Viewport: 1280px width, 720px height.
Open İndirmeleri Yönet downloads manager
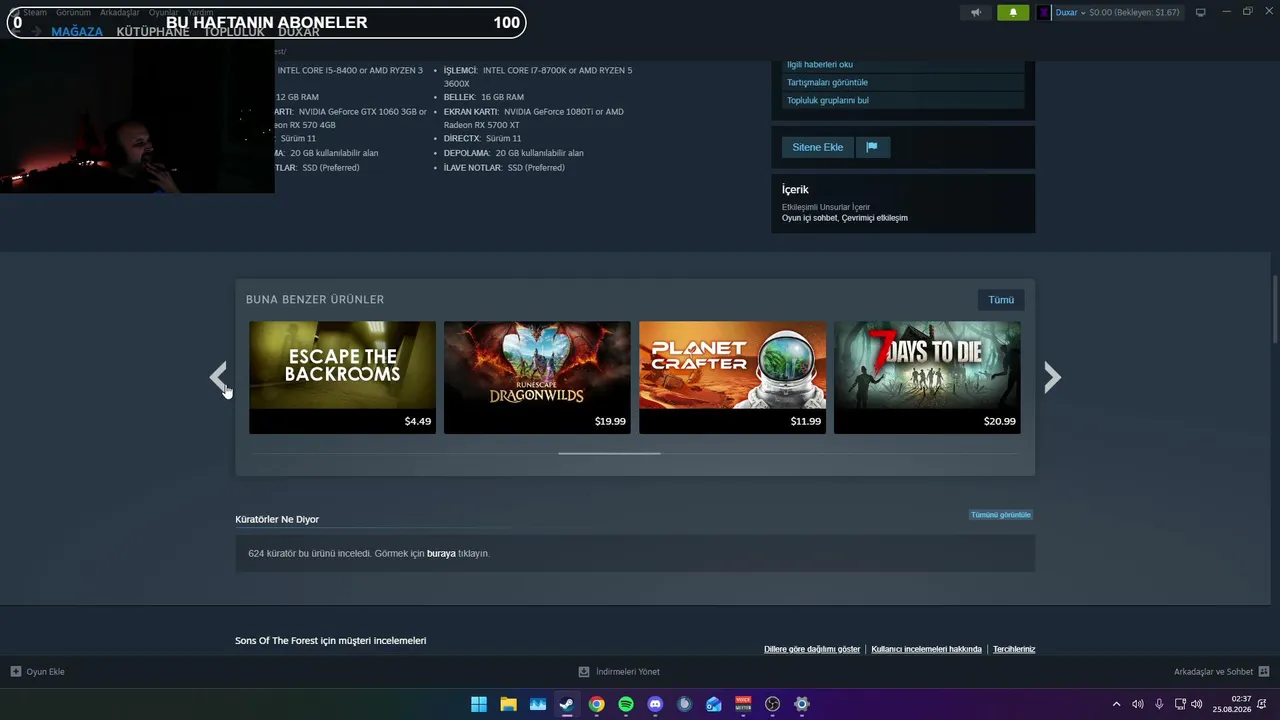(619, 672)
